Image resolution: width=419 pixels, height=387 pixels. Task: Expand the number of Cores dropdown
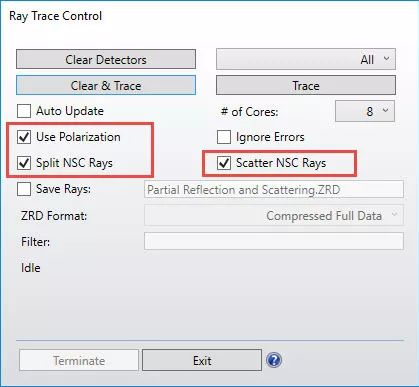365,111
